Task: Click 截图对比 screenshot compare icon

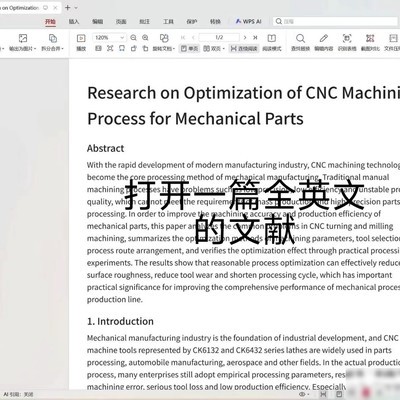Action: point(370,42)
